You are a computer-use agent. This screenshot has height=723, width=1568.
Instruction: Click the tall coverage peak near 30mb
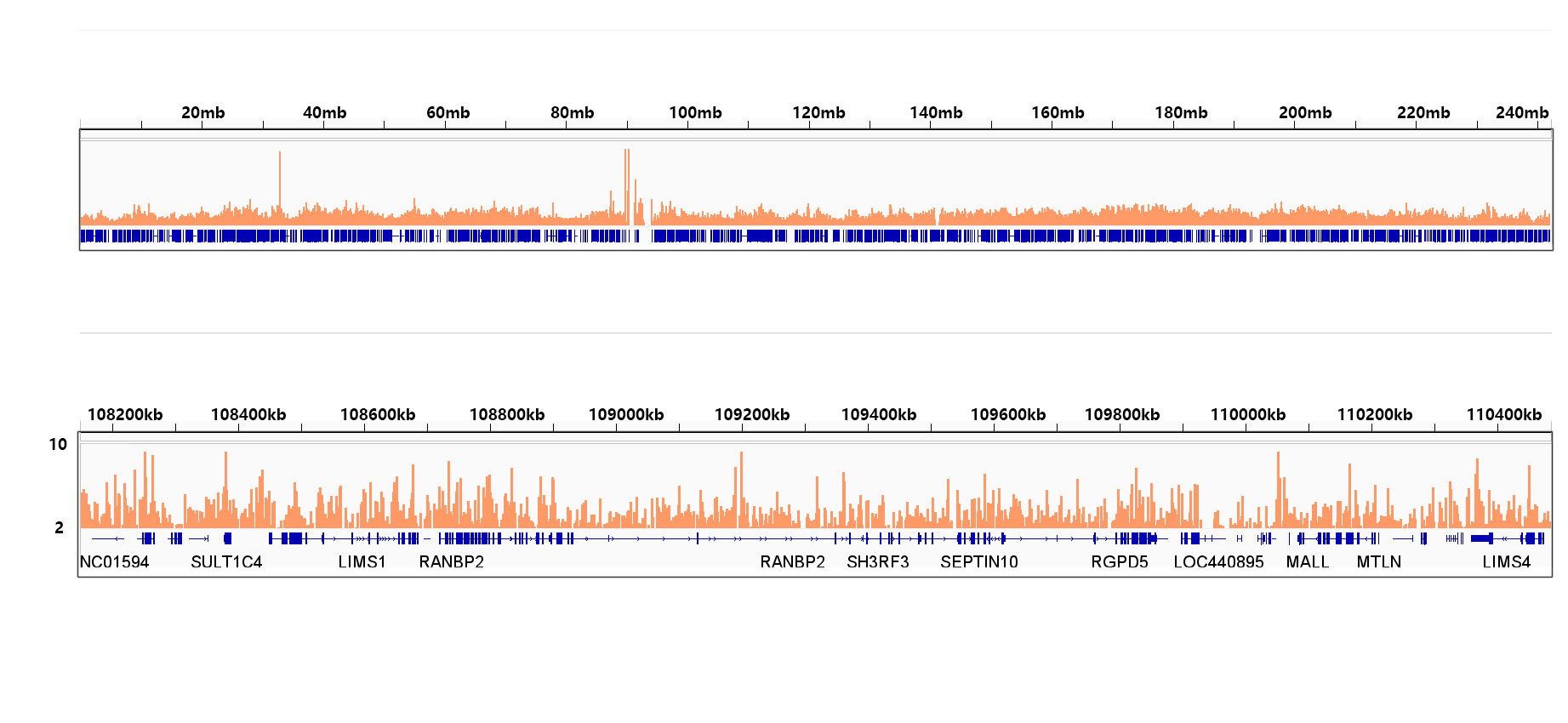[x=279, y=179]
